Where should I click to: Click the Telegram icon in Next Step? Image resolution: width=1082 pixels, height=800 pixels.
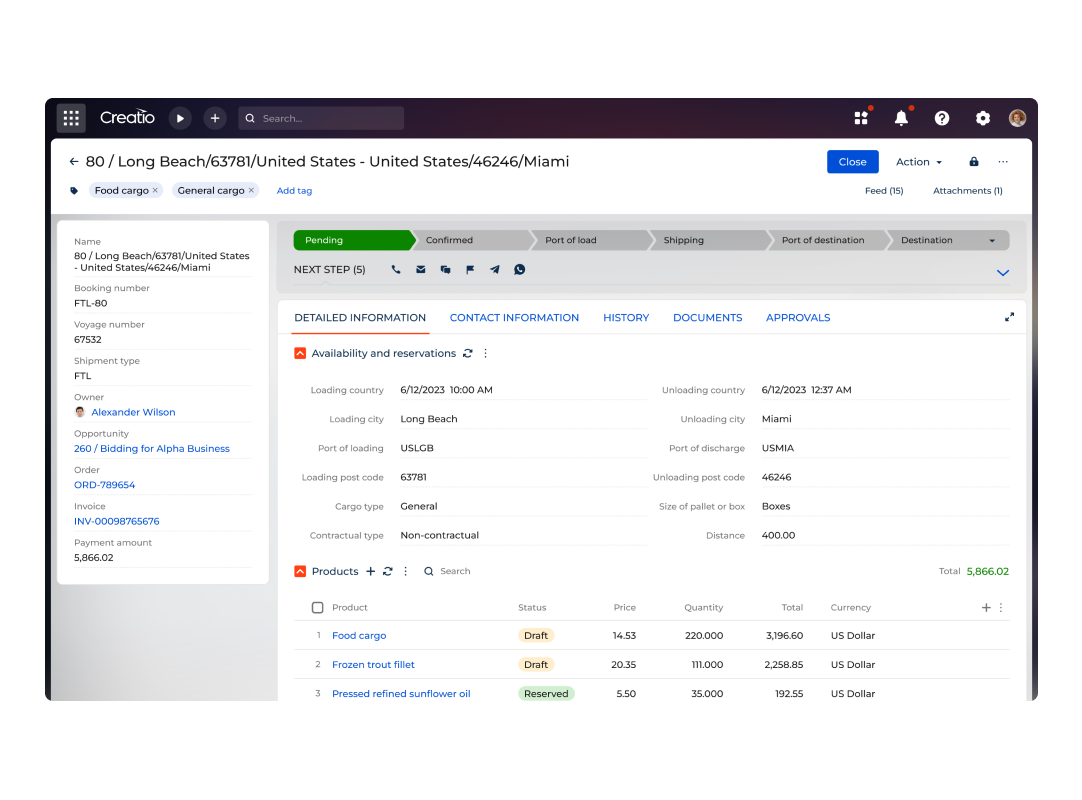coord(495,270)
